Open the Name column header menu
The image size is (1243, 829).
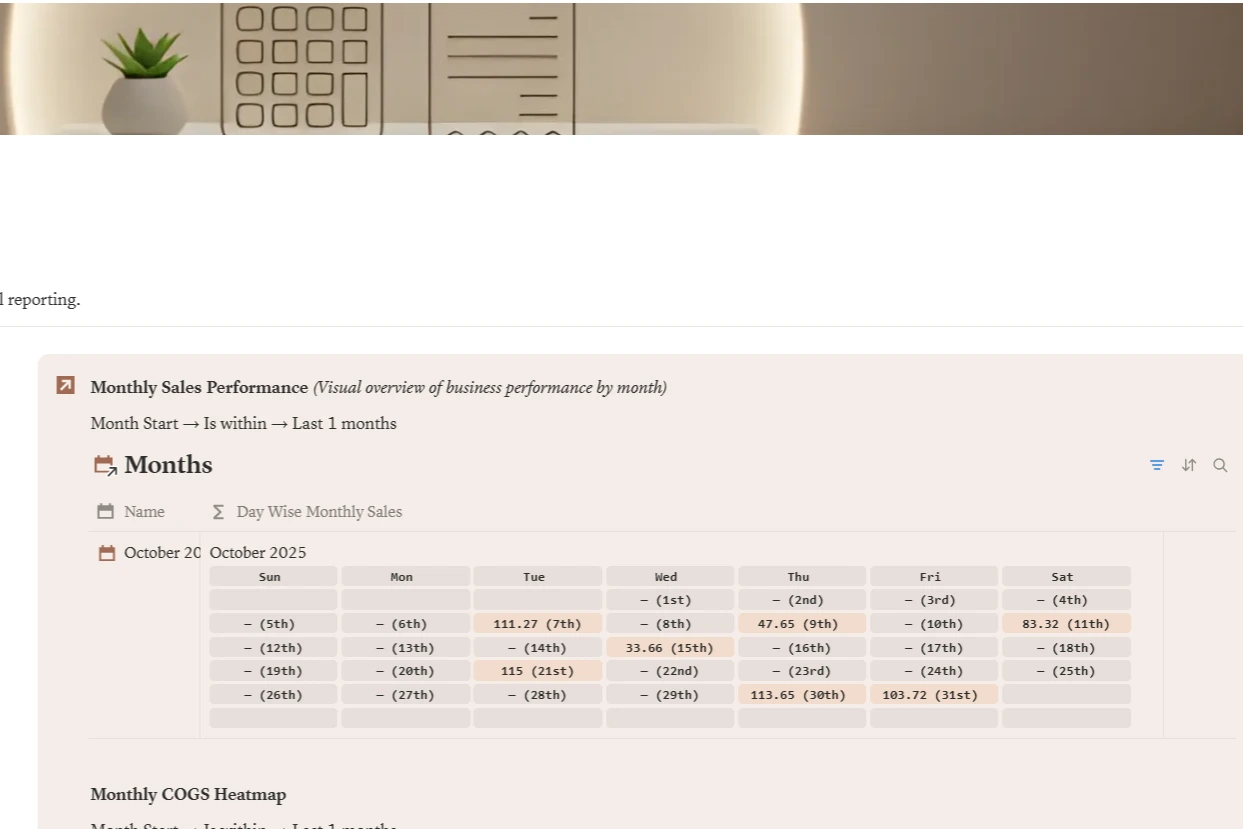tap(144, 512)
